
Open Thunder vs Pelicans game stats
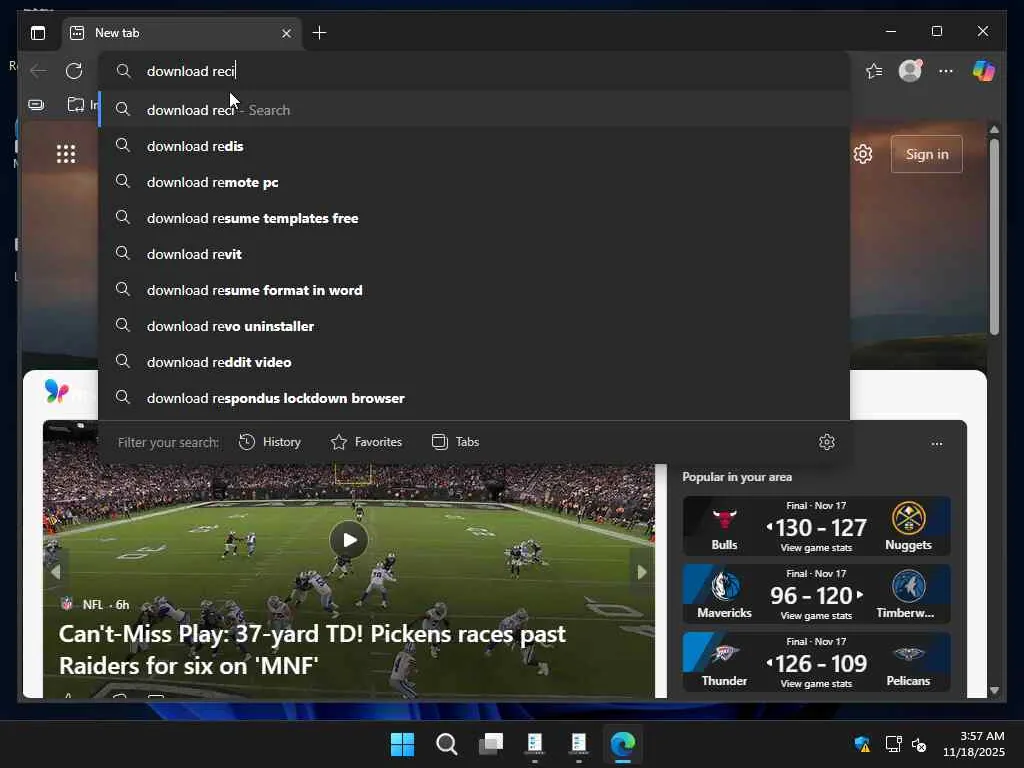[x=816, y=662]
